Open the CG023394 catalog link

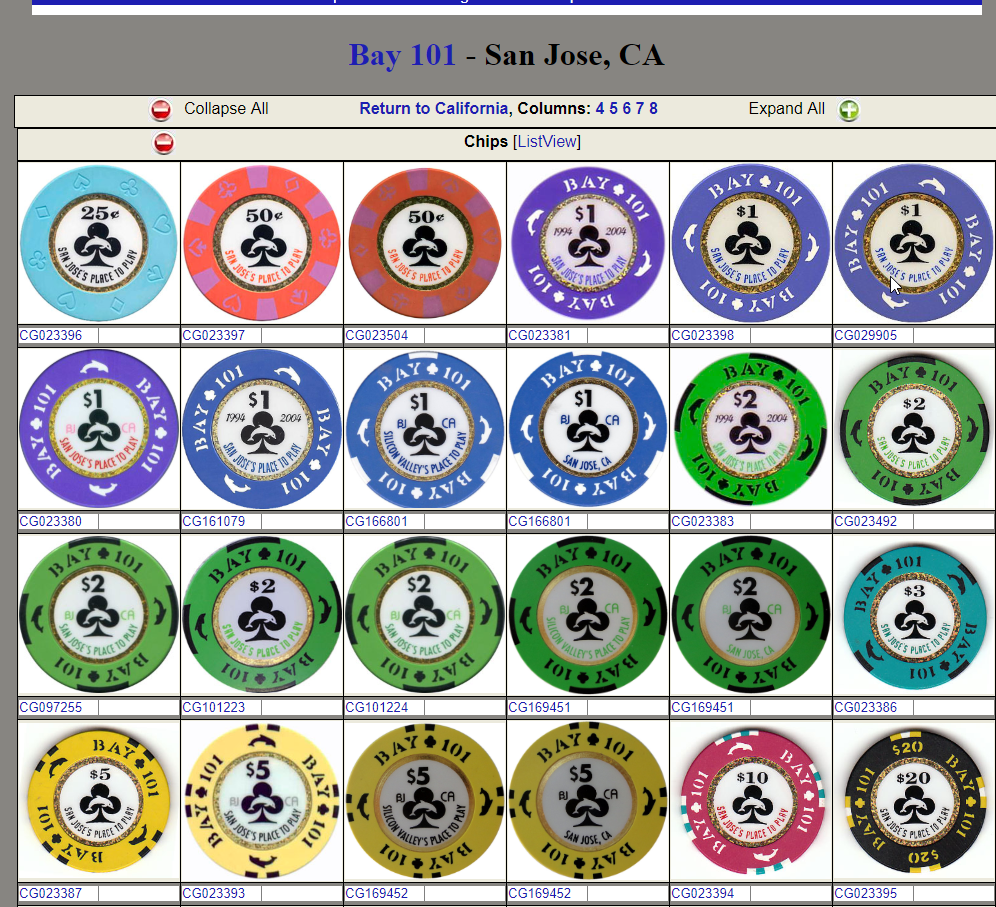(702, 894)
